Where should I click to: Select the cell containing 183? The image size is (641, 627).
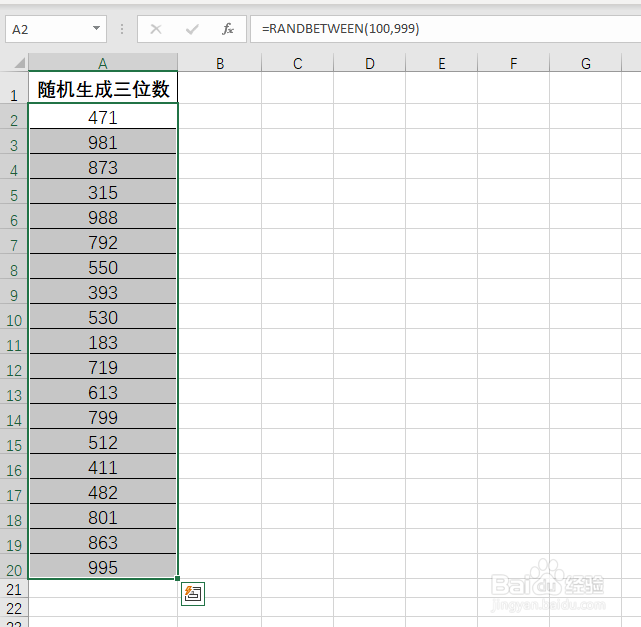point(103,341)
